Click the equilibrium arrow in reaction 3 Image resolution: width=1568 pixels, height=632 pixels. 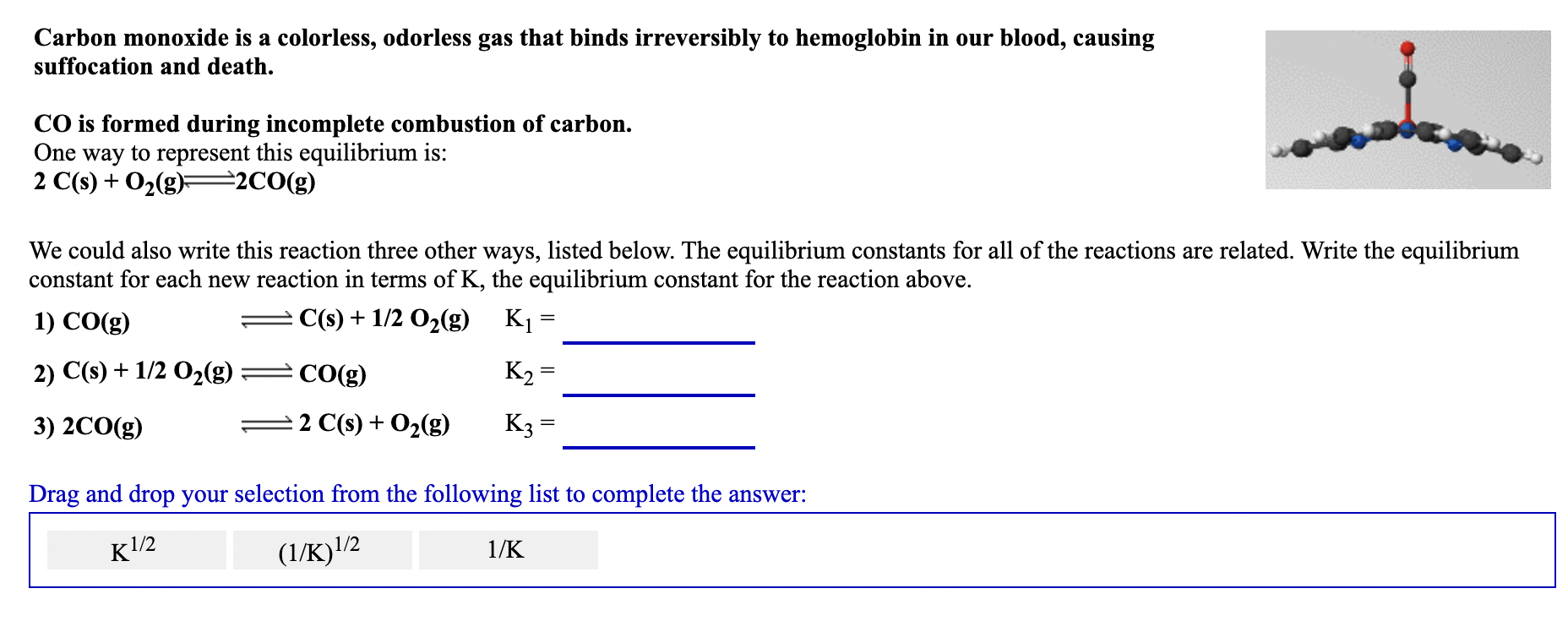[x=267, y=425]
